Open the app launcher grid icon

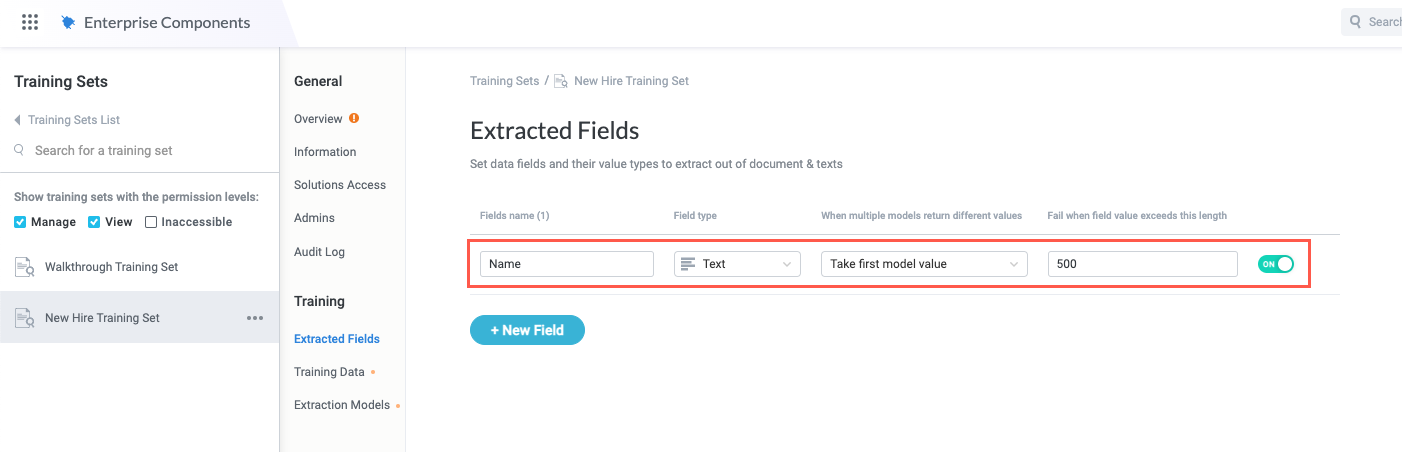click(30, 22)
